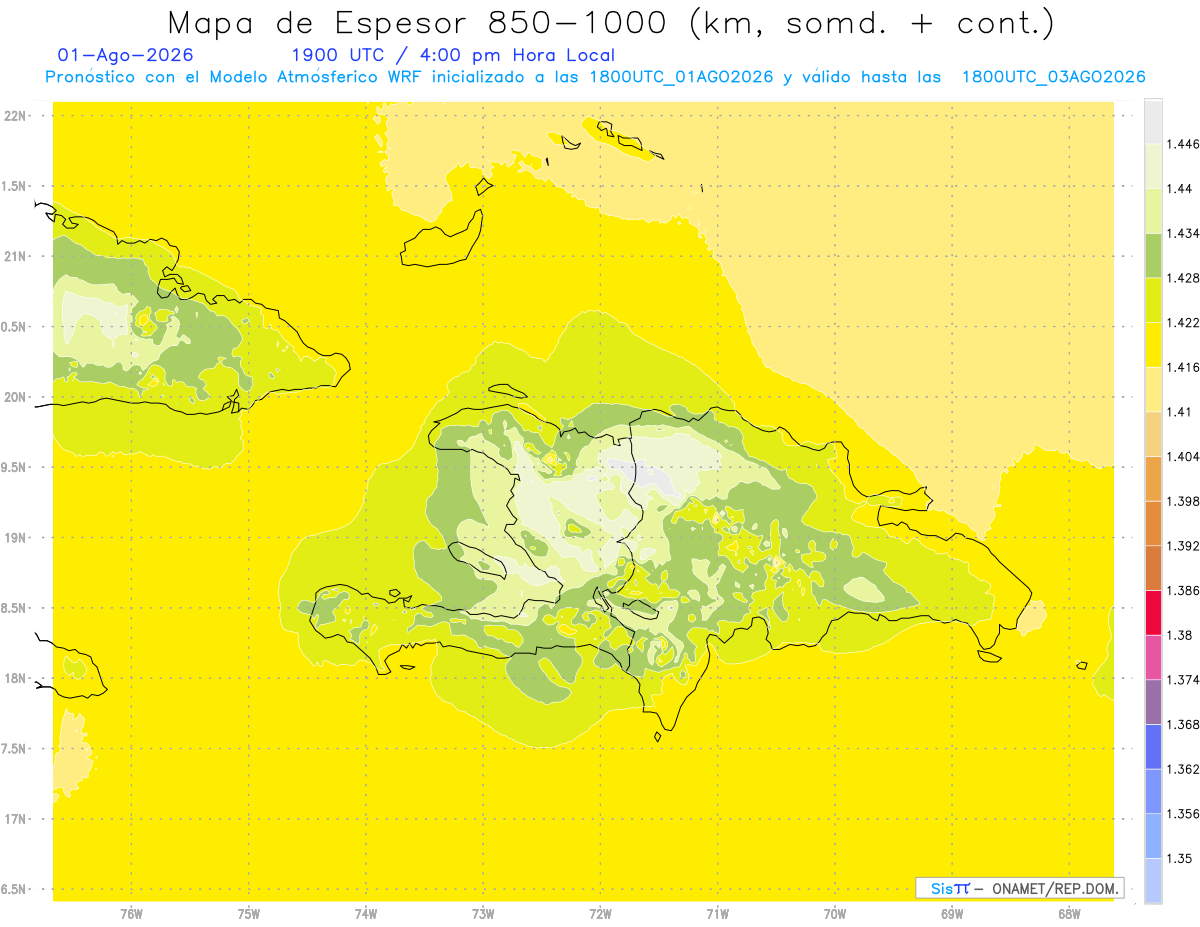The width and height of the screenshot is (1200, 927).
Task: Click the 1.368 colorbar value
Action: pos(1183,724)
